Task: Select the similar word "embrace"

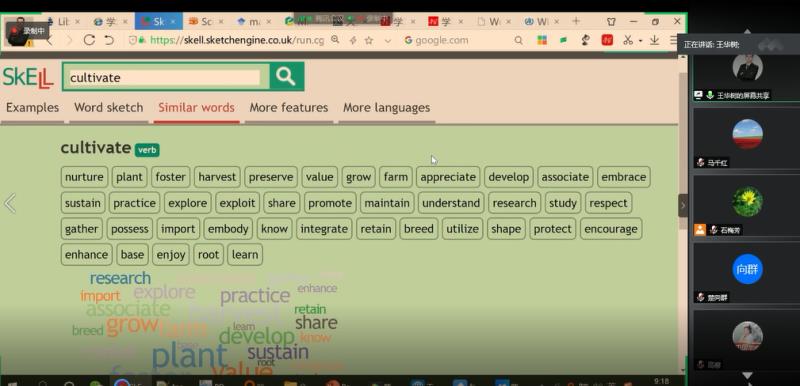Action: coord(623,177)
